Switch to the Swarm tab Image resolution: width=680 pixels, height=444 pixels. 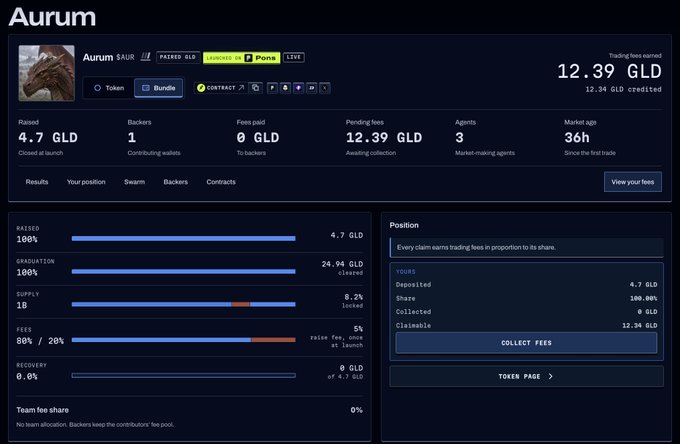[x=134, y=182]
